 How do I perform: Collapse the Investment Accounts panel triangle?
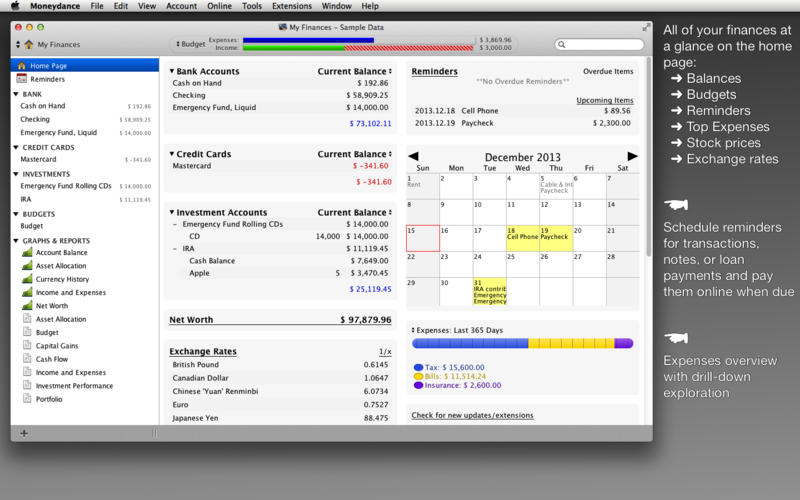pyautogui.click(x=172, y=212)
